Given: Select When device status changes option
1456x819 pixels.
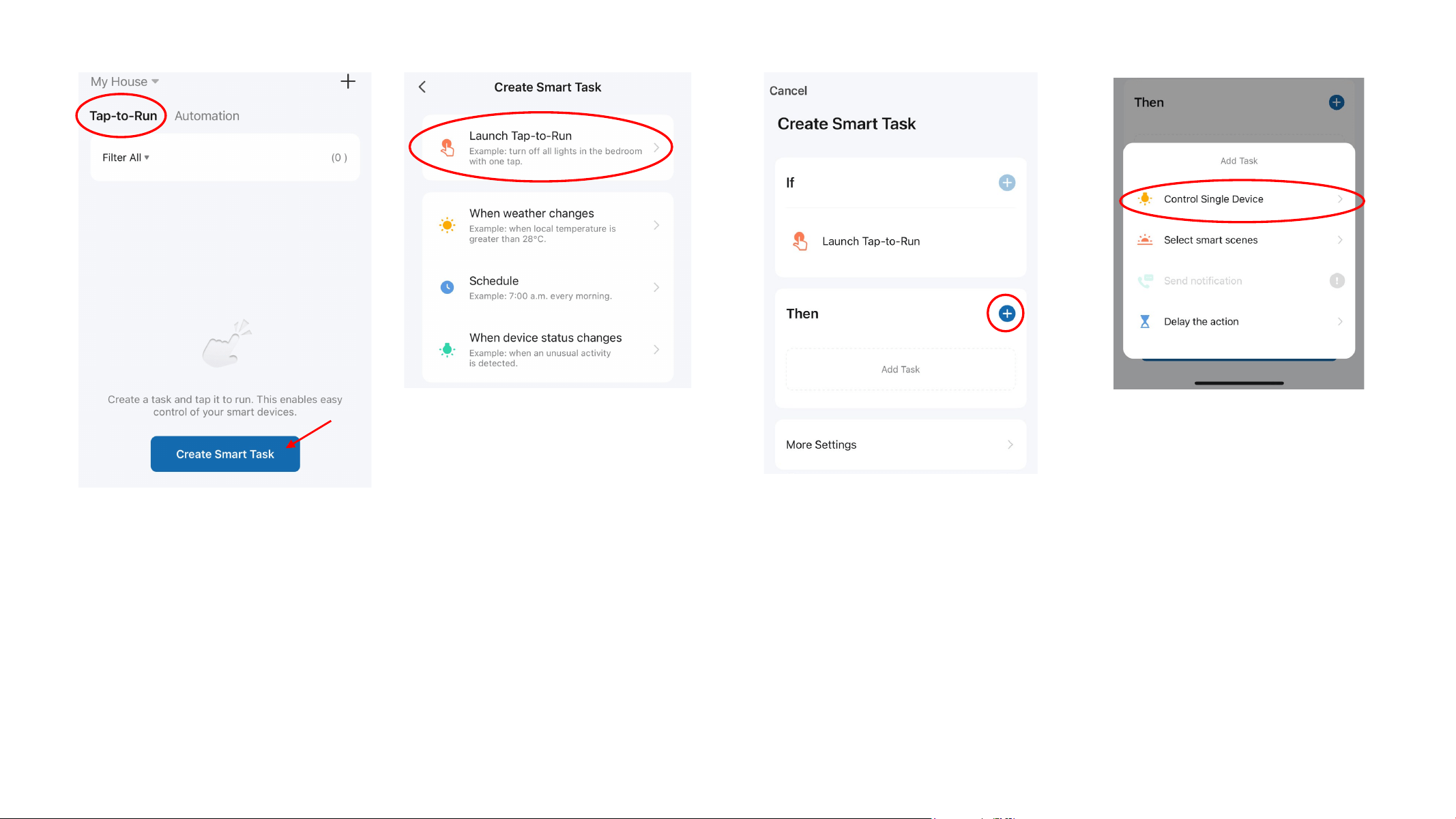Looking at the screenshot, I should [x=548, y=350].
